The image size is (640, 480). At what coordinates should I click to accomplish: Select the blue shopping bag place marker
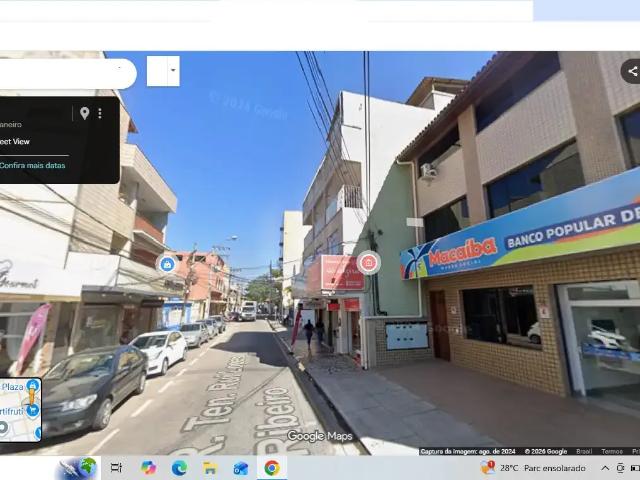pyautogui.click(x=167, y=264)
